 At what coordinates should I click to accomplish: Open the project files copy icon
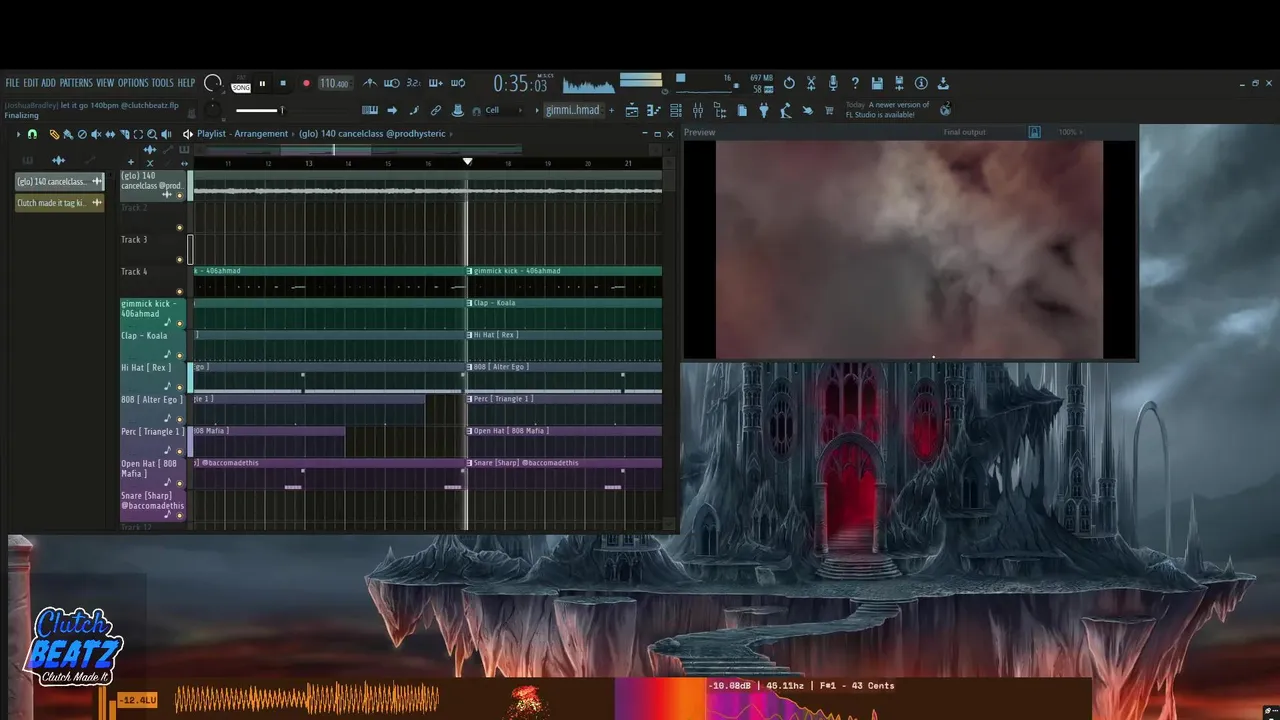pos(742,110)
